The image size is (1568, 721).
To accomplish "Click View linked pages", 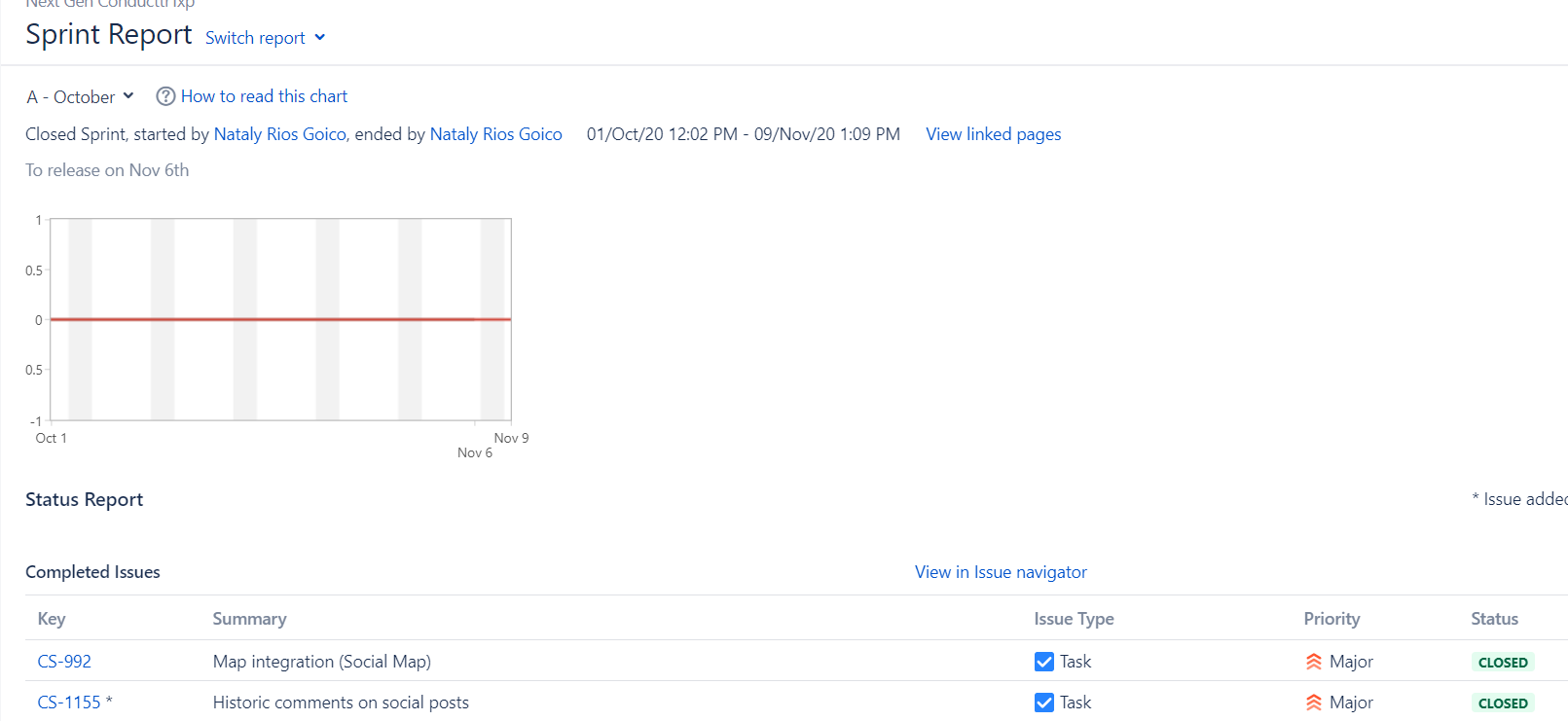I will 994,134.
